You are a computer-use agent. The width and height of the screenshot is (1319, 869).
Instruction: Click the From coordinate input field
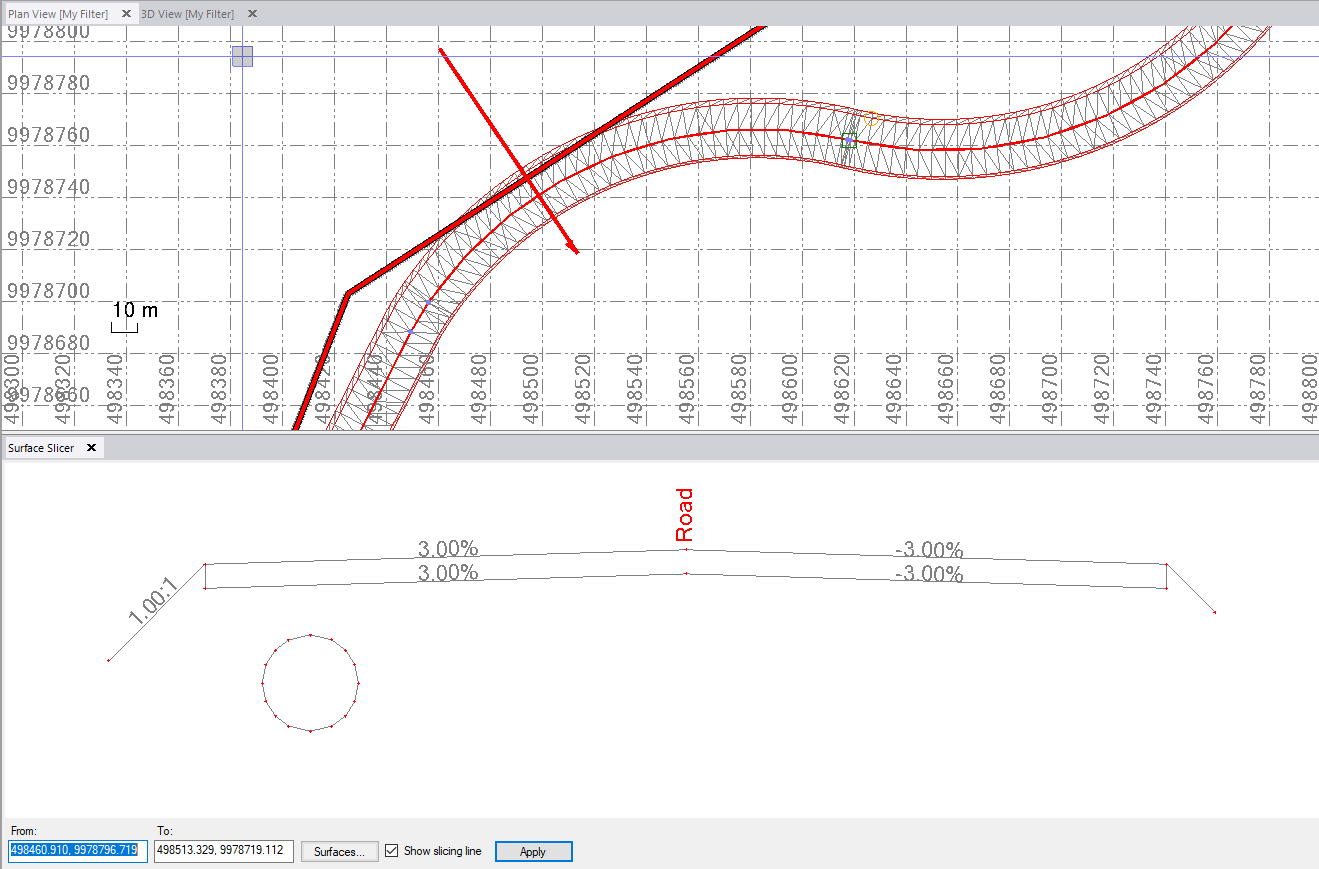[x=78, y=851]
